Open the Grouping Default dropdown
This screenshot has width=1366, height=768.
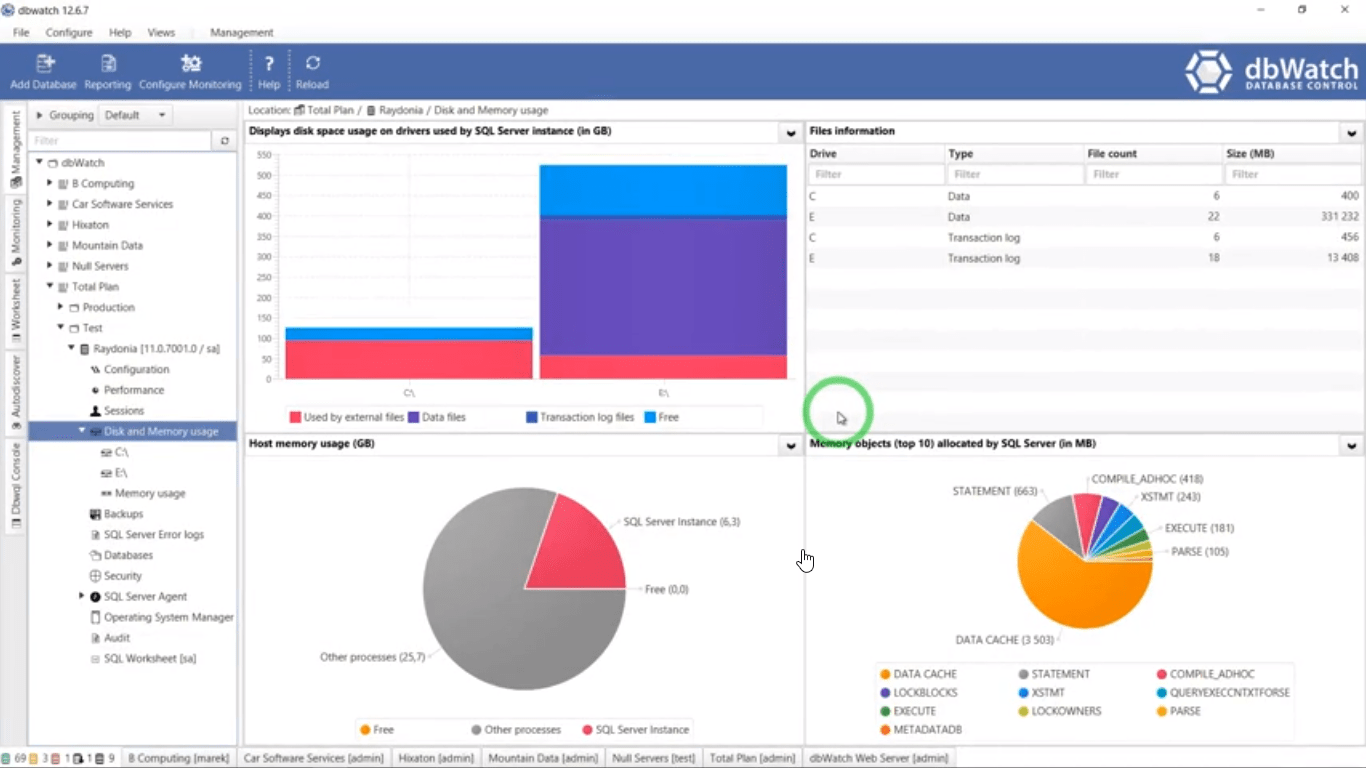click(x=135, y=115)
